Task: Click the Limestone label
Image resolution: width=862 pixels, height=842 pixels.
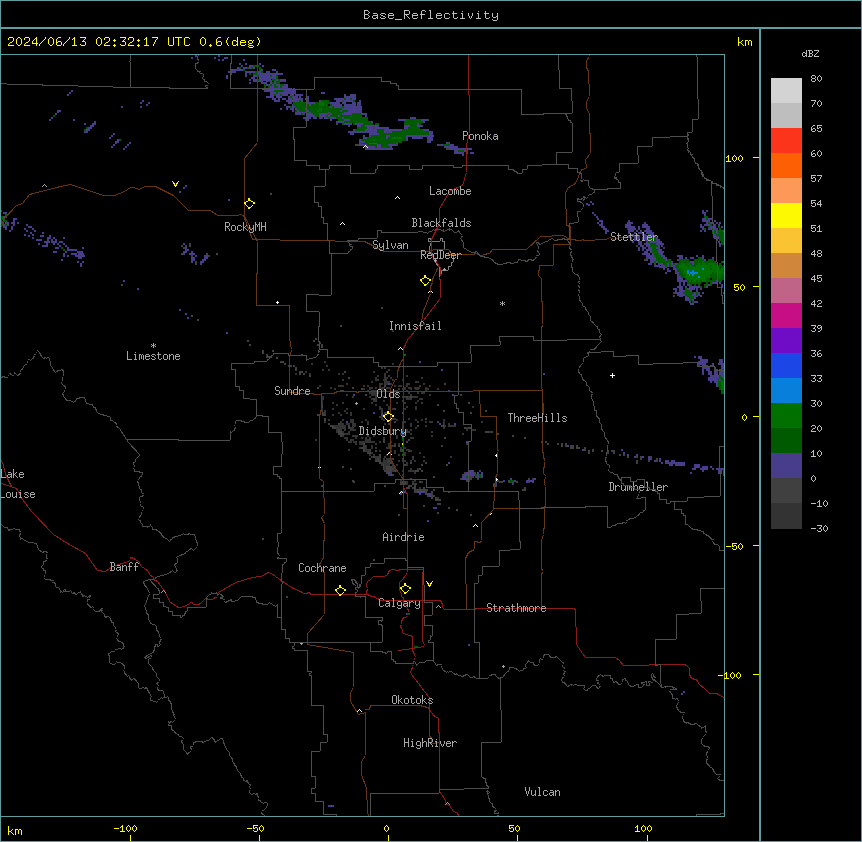Action: [x=153, y=356]
